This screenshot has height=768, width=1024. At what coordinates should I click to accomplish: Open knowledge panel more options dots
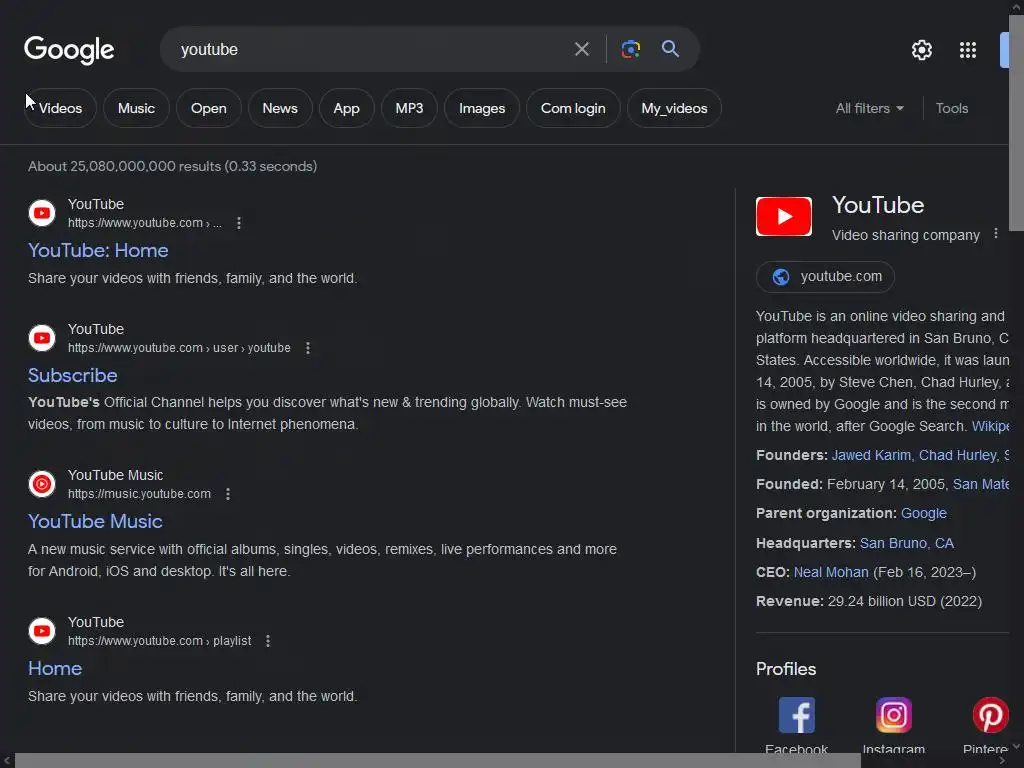[996, 234]
